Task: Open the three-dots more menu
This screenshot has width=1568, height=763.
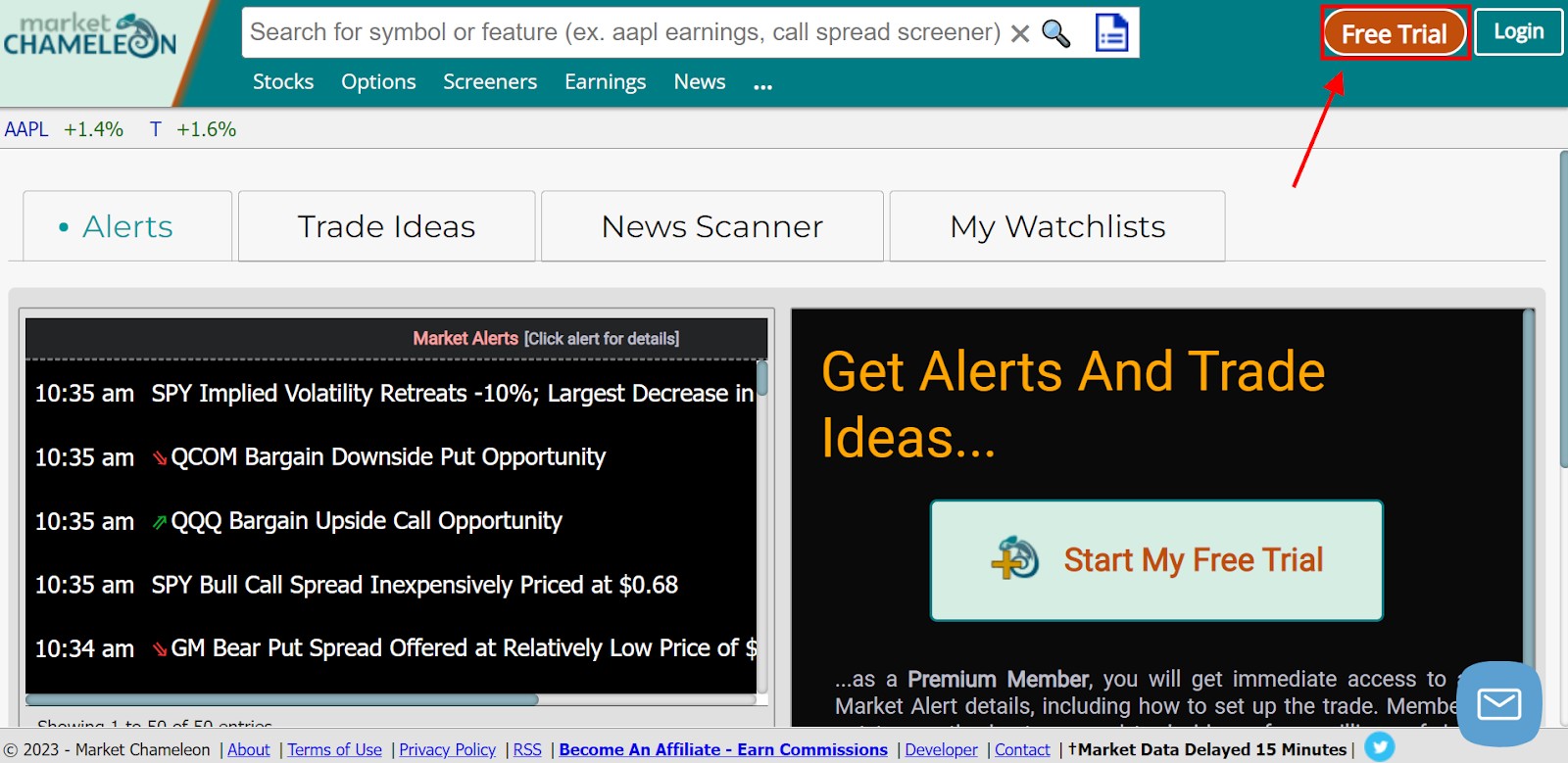Action: (763, 85)
